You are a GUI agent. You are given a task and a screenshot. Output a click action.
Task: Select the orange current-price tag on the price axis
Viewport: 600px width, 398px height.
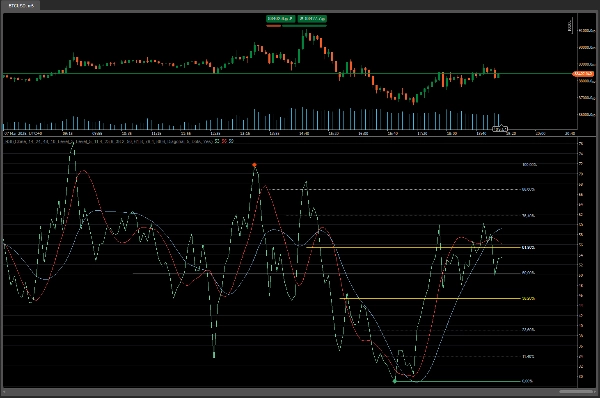click(583, 73)
